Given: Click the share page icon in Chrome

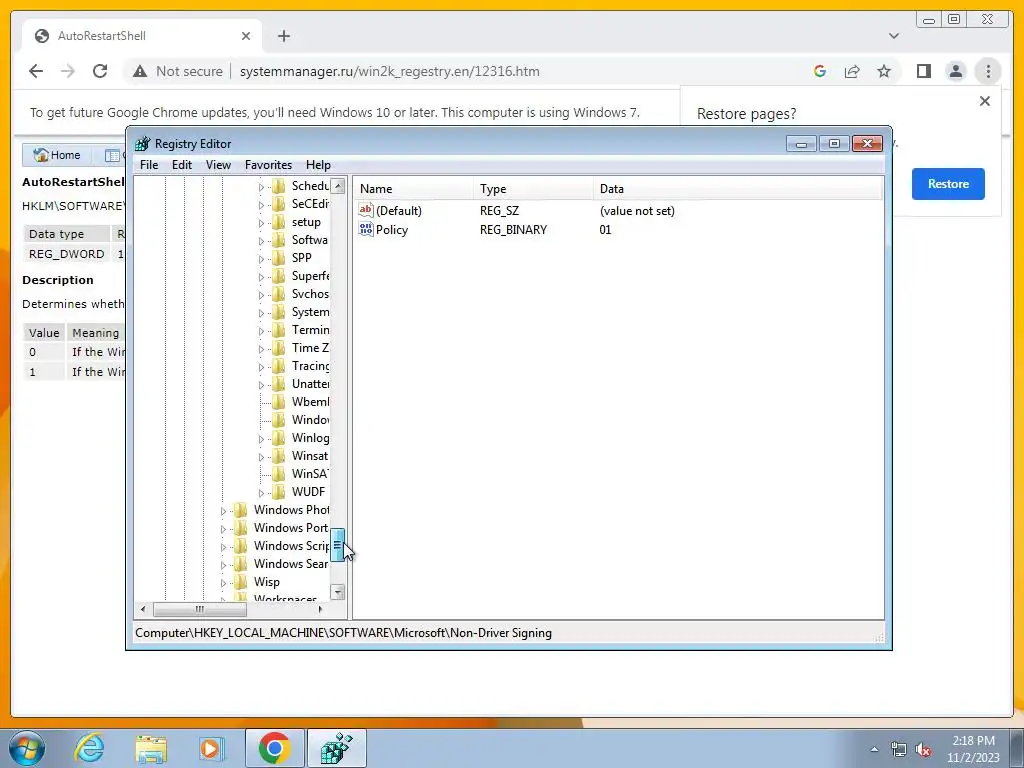Looking at the screenshot, I should pos(852,71).
